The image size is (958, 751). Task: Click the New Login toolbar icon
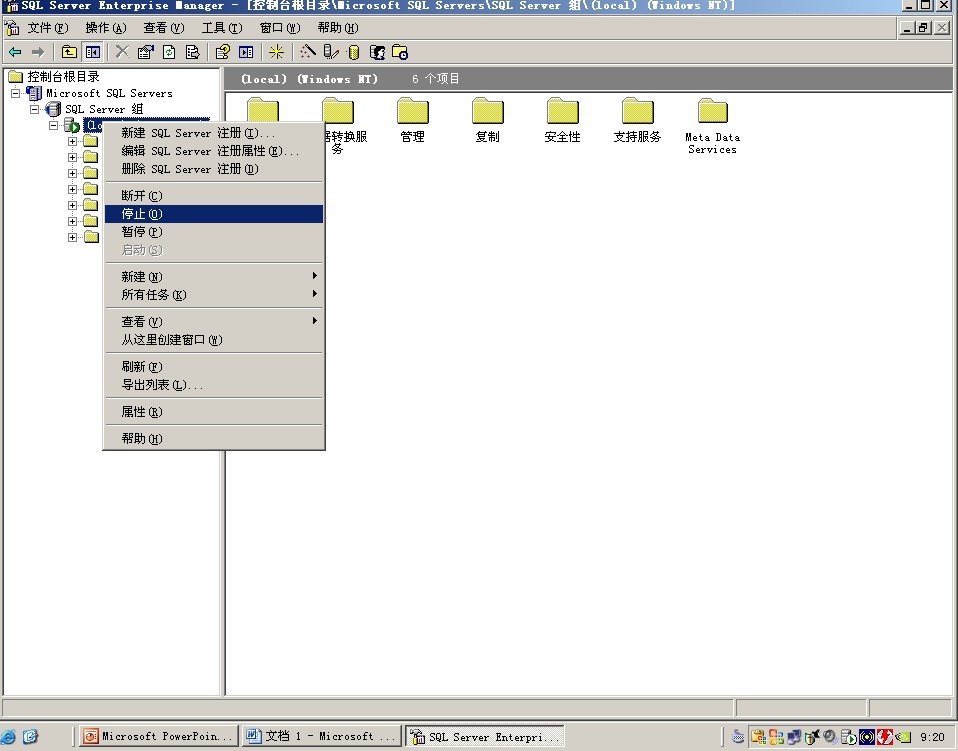click(377, 53)
